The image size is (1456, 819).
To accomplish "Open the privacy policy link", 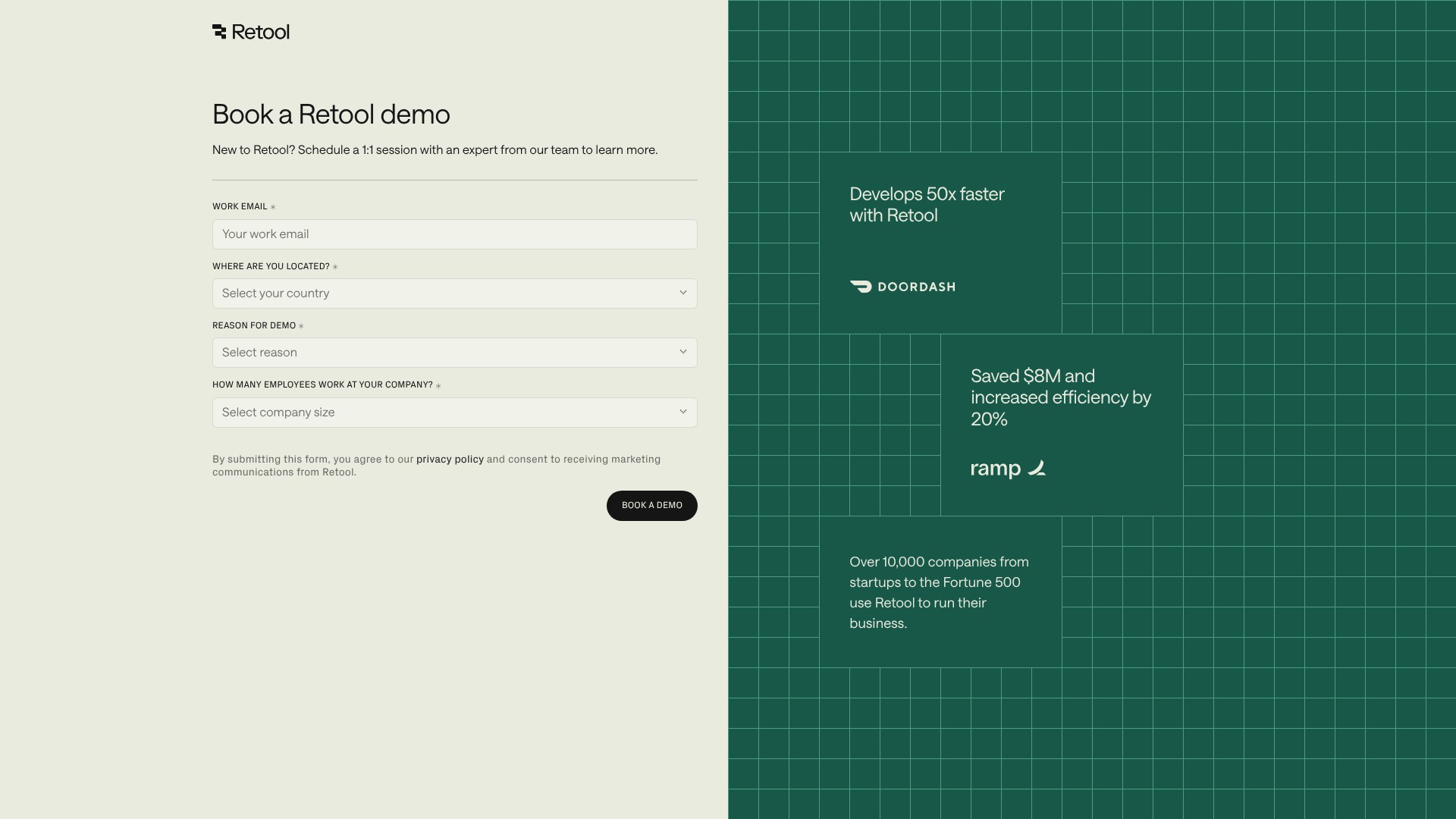I will (x=450, y=460).
